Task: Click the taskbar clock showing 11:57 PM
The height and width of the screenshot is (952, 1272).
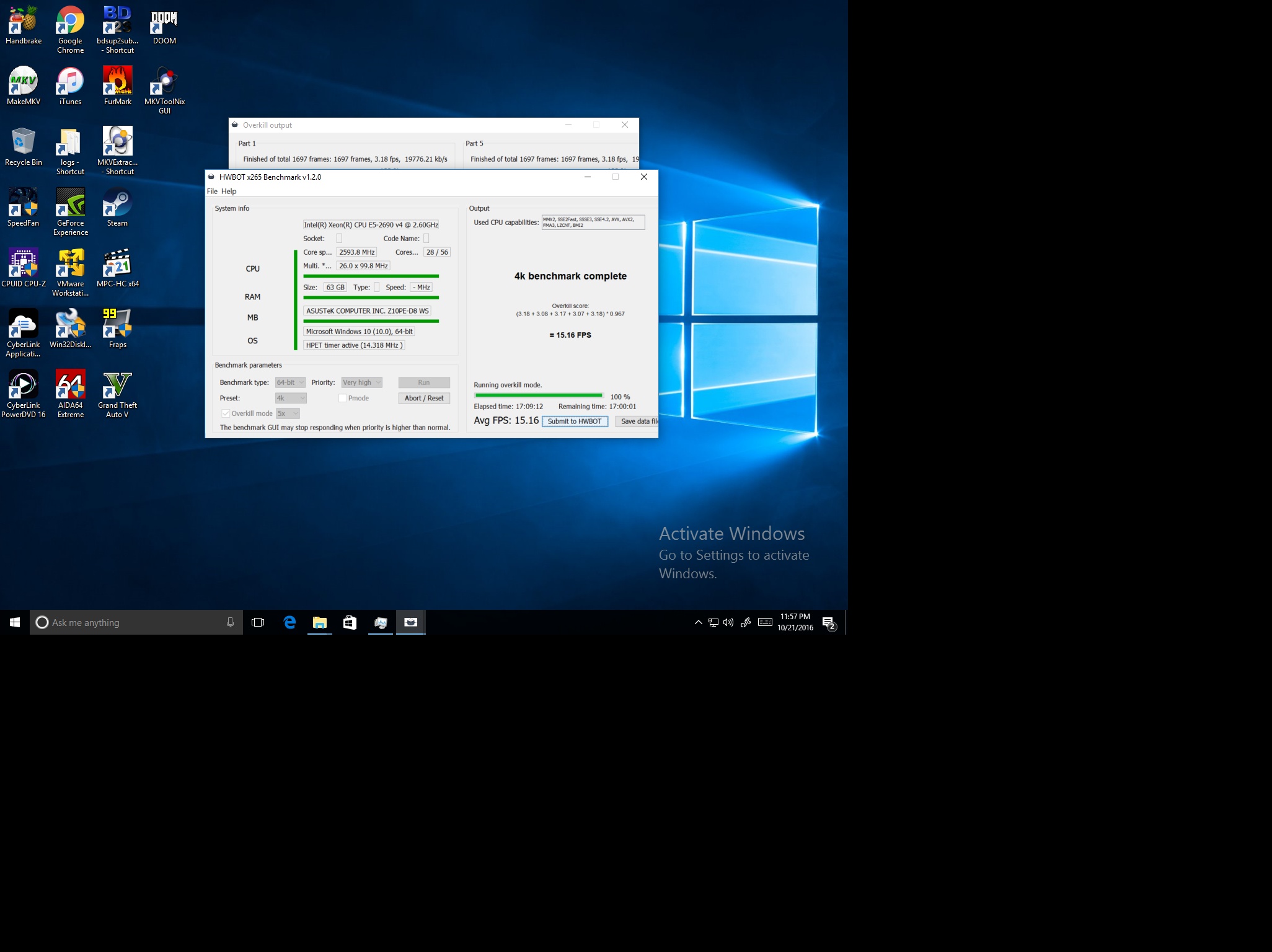Action: click(795, 622)
